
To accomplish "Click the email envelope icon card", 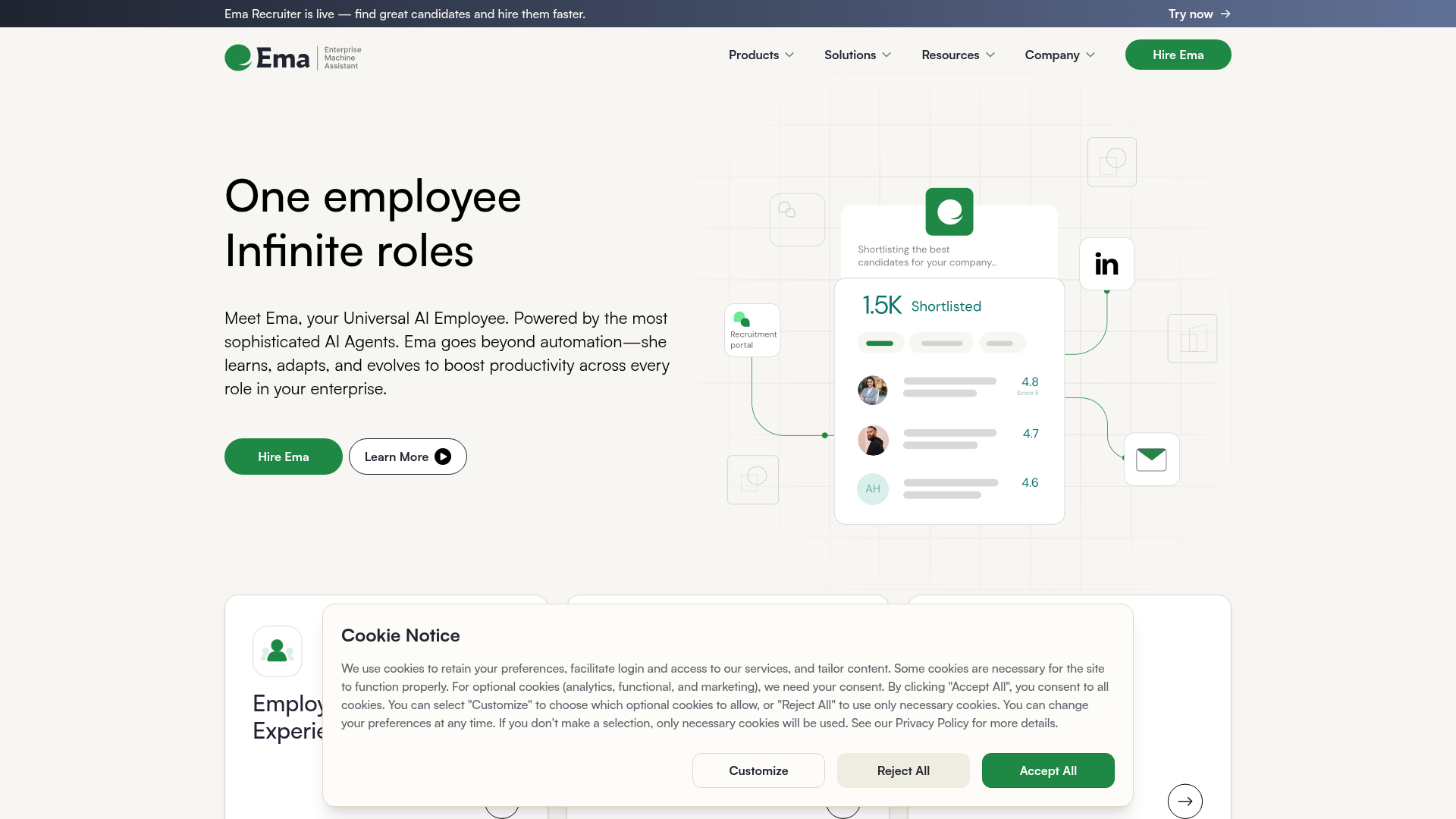I will [1151, 460].
